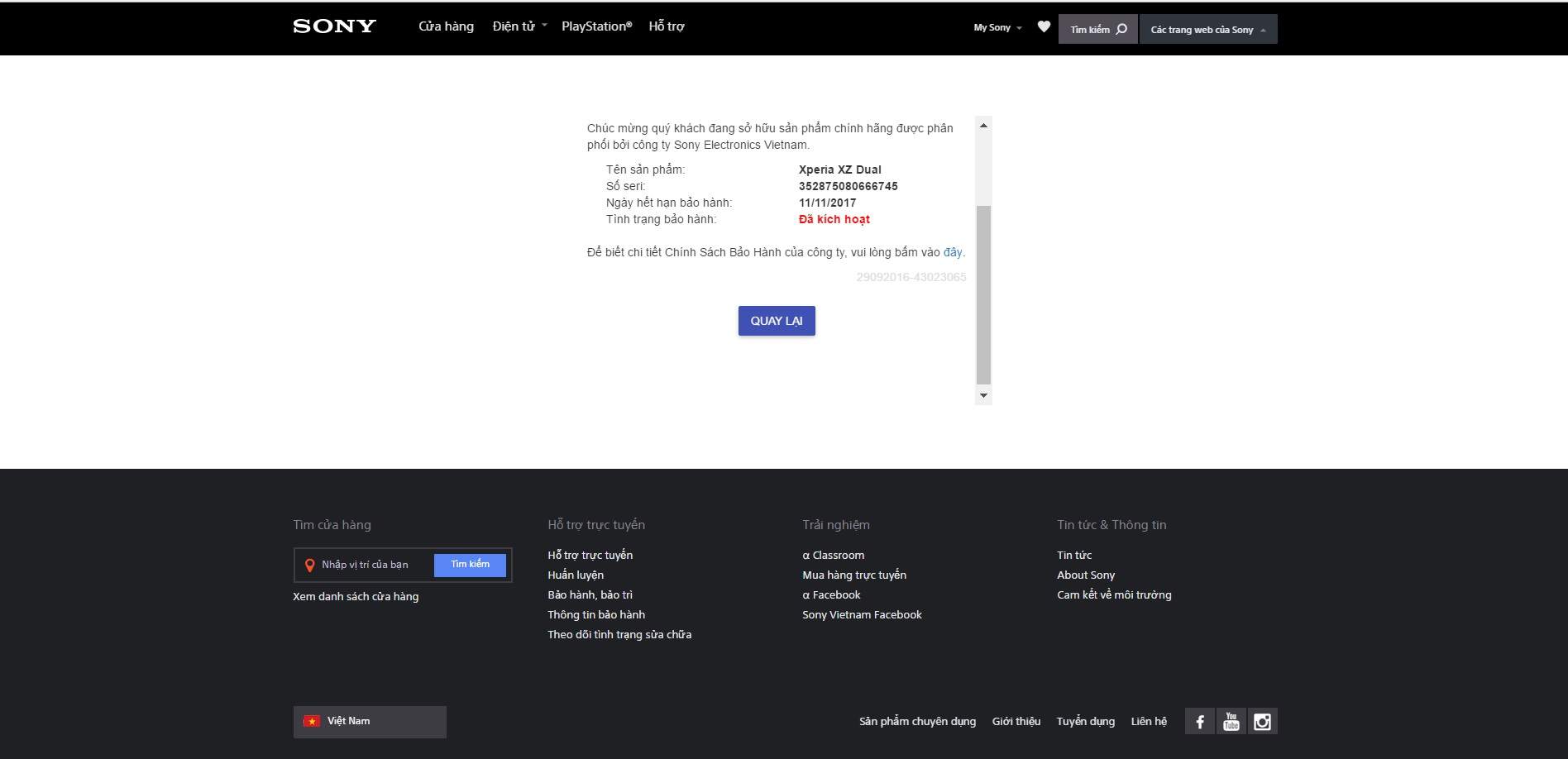
Task: Click the scrollbar up arrow in warranty panel
Action: [983, 126]
